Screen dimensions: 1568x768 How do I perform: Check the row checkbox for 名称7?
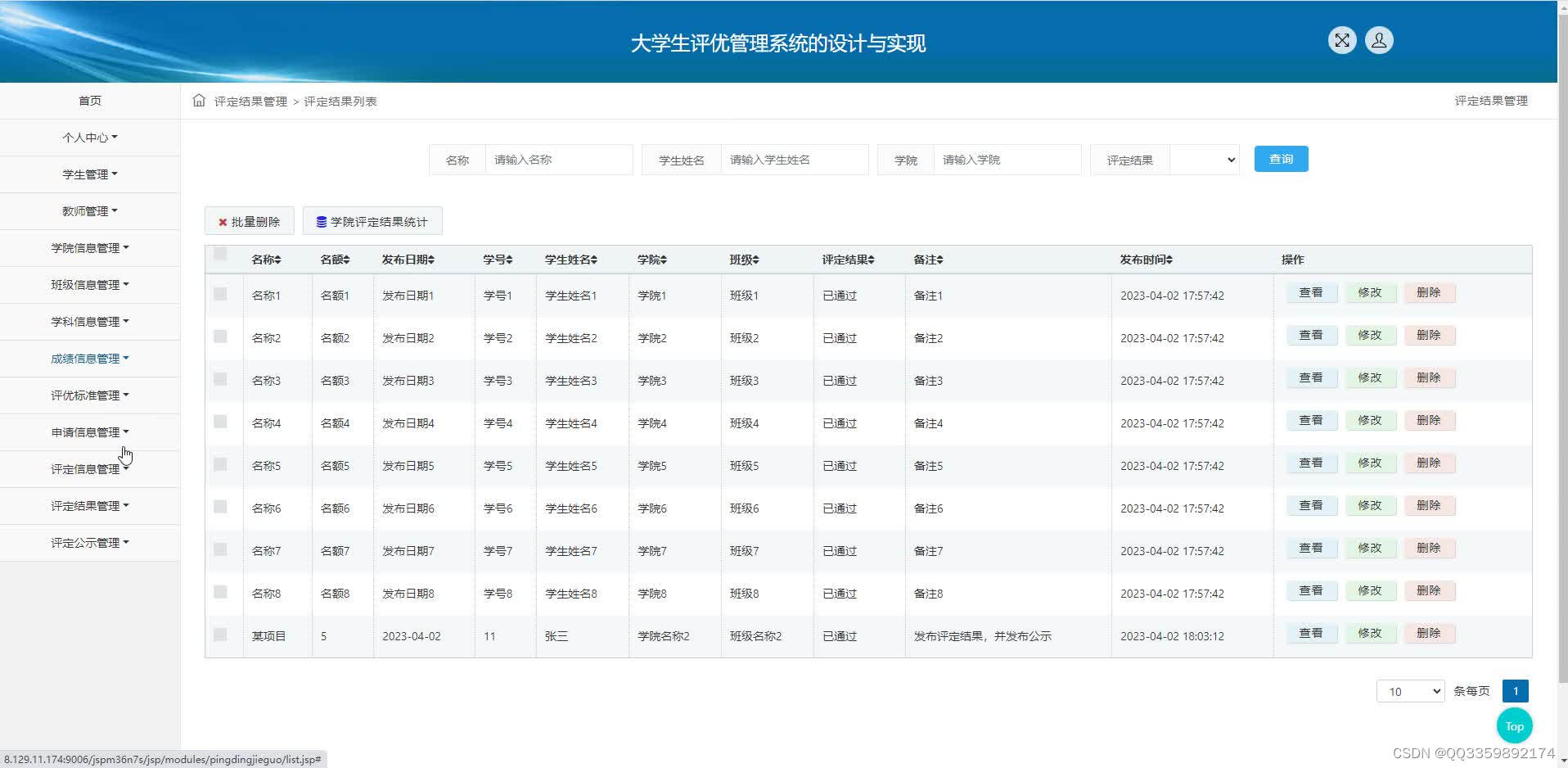(x=220, y=549)
